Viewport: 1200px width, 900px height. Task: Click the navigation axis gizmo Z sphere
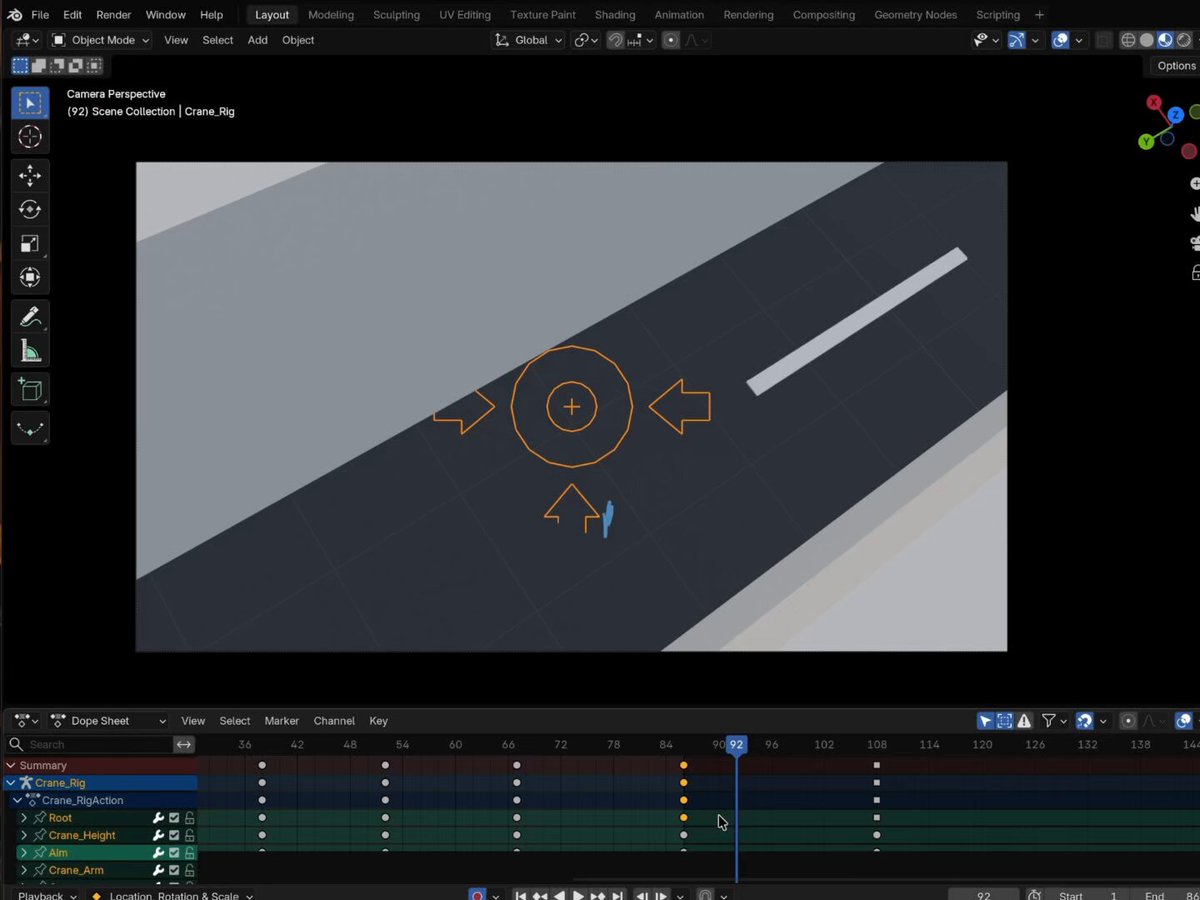coord(1176,115)
